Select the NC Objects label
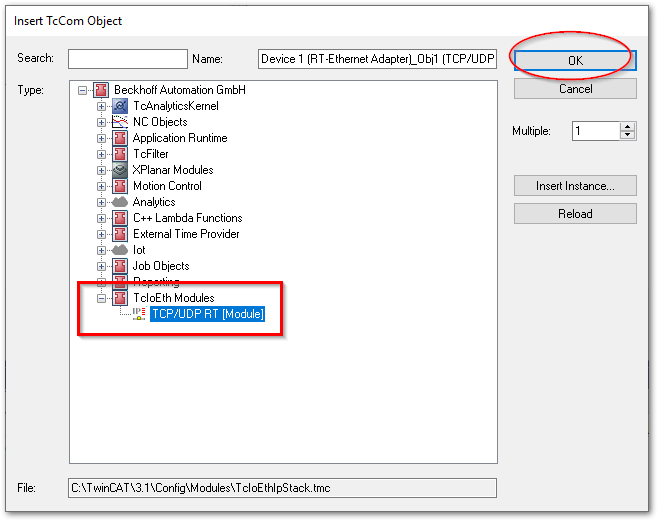 coord(160,122)
